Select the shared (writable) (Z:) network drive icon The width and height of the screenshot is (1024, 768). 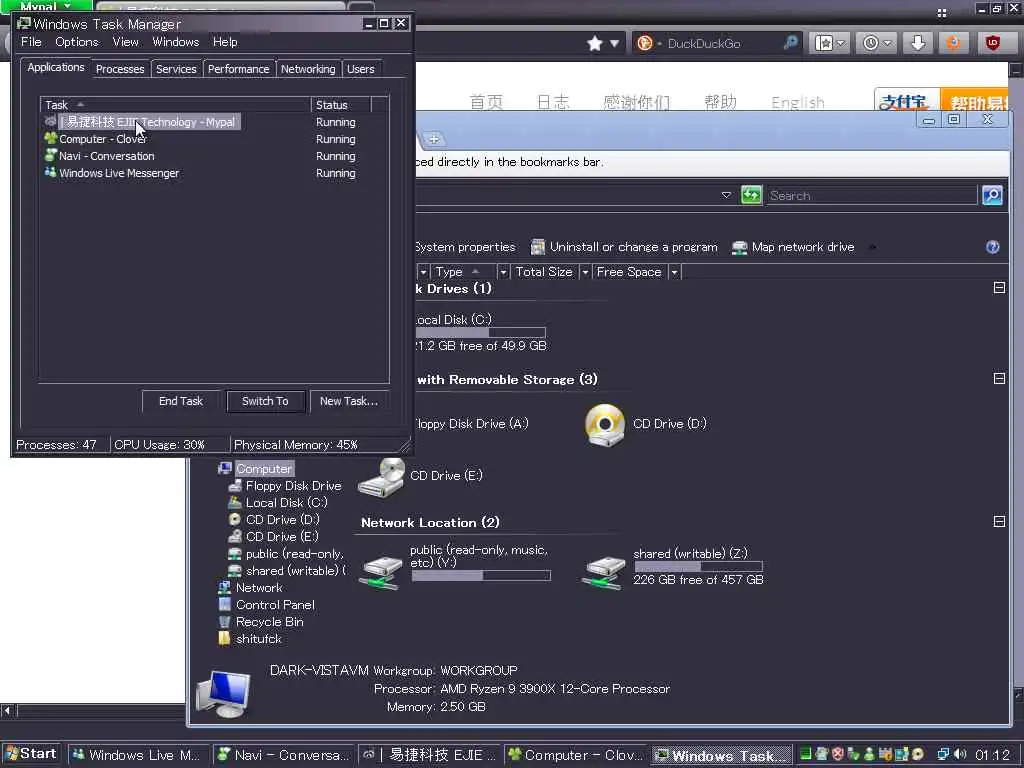click(603, 573)
